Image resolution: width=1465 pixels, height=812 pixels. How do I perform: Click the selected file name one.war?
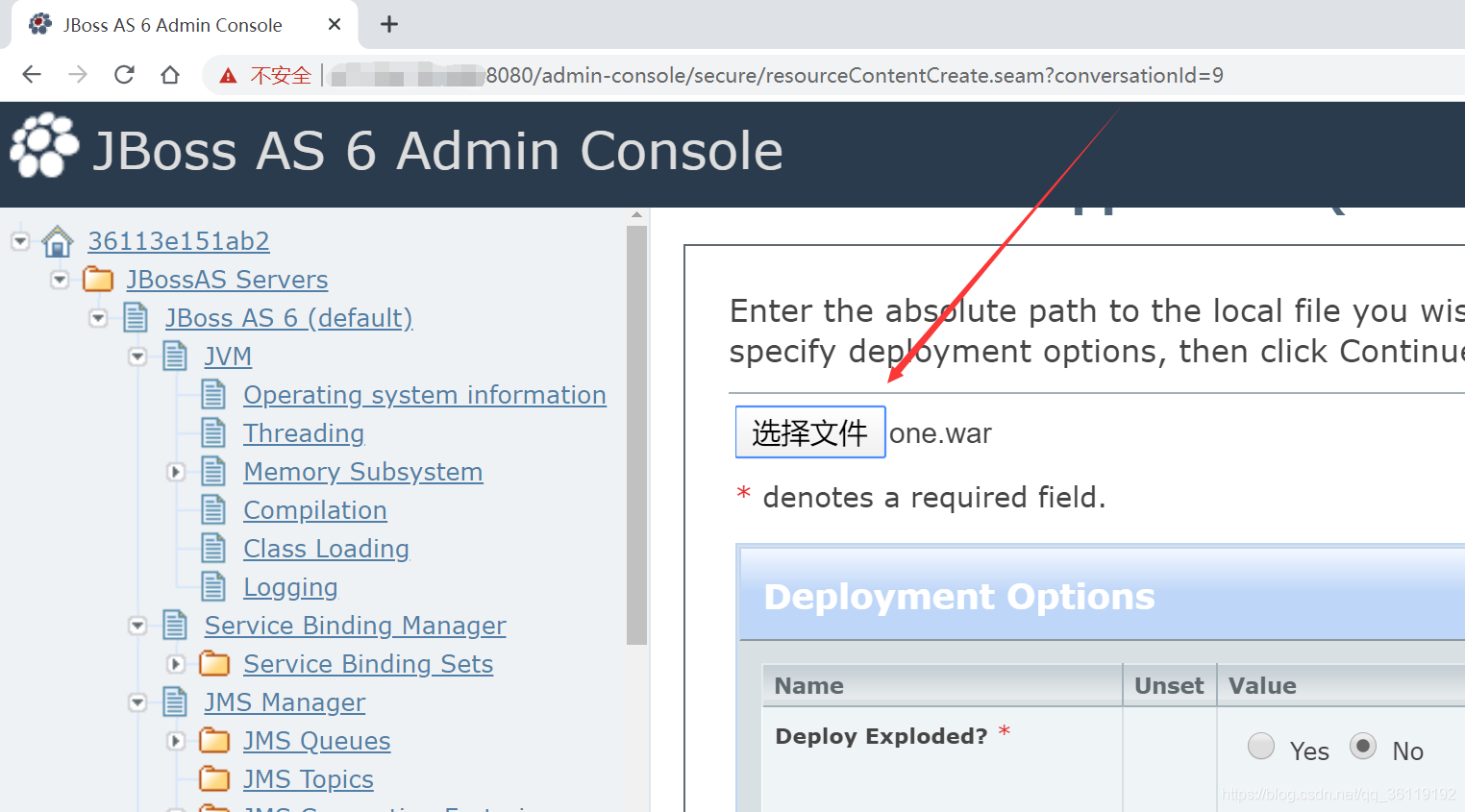(940, 433)
